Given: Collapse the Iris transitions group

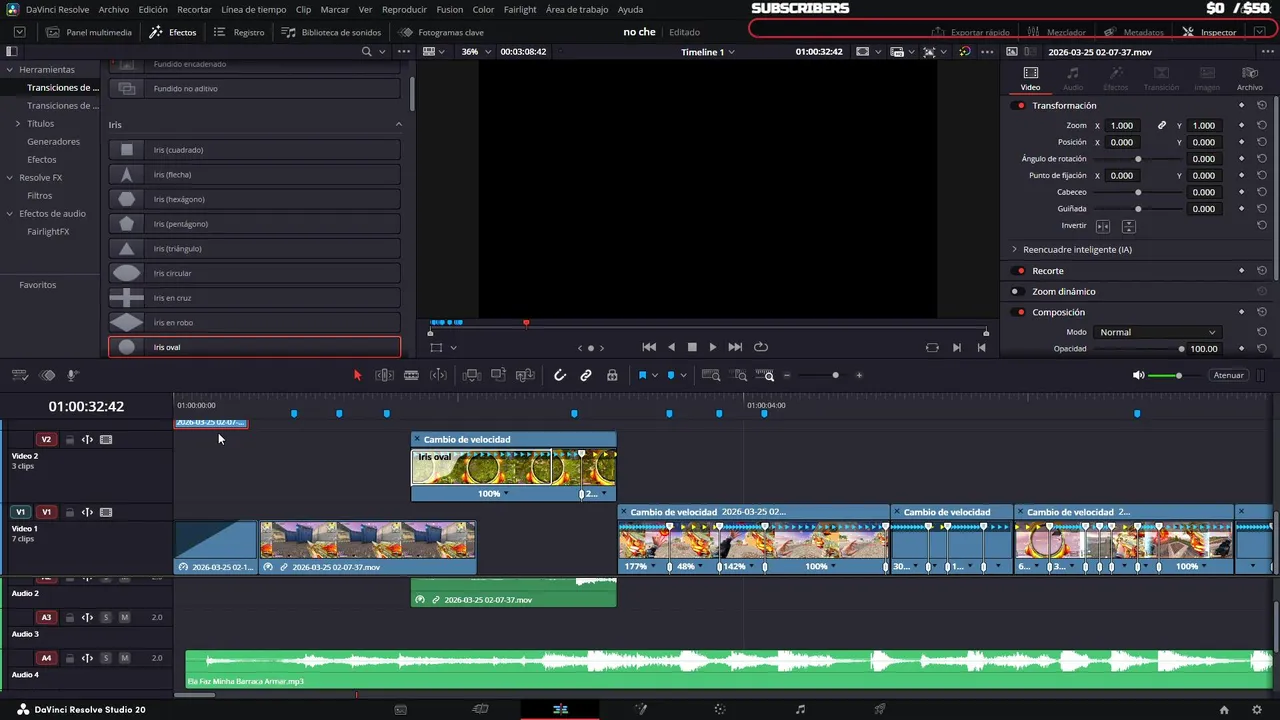Looking at the screenshot, I should coord(398,125).
